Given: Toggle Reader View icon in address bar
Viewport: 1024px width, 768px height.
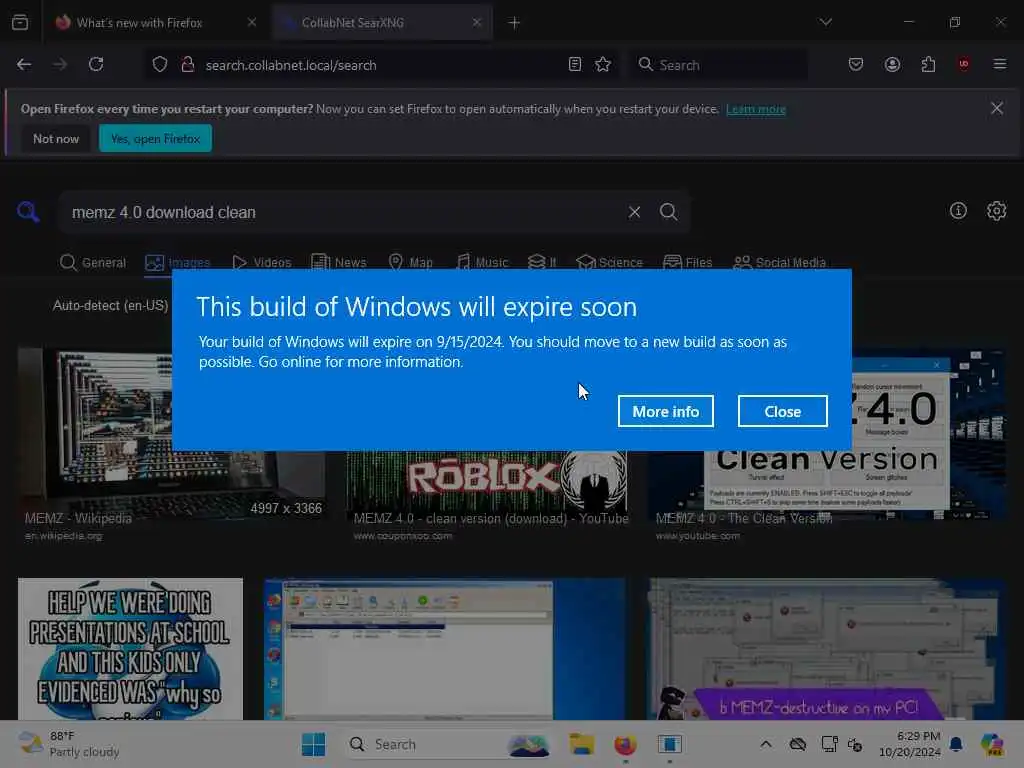Looking at the screenshot, I should (x=575, y=64).
